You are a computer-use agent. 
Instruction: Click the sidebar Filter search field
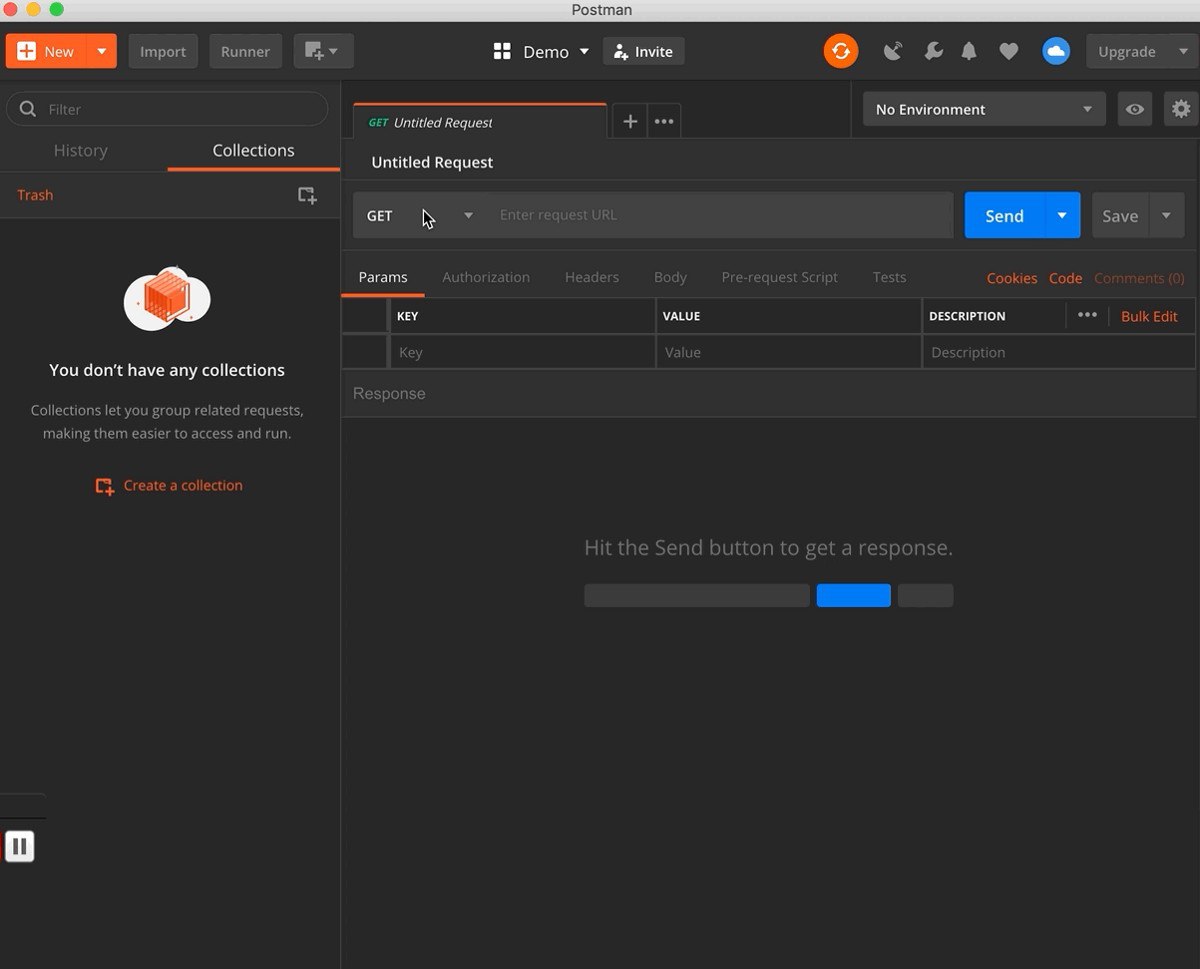[167, 109]
